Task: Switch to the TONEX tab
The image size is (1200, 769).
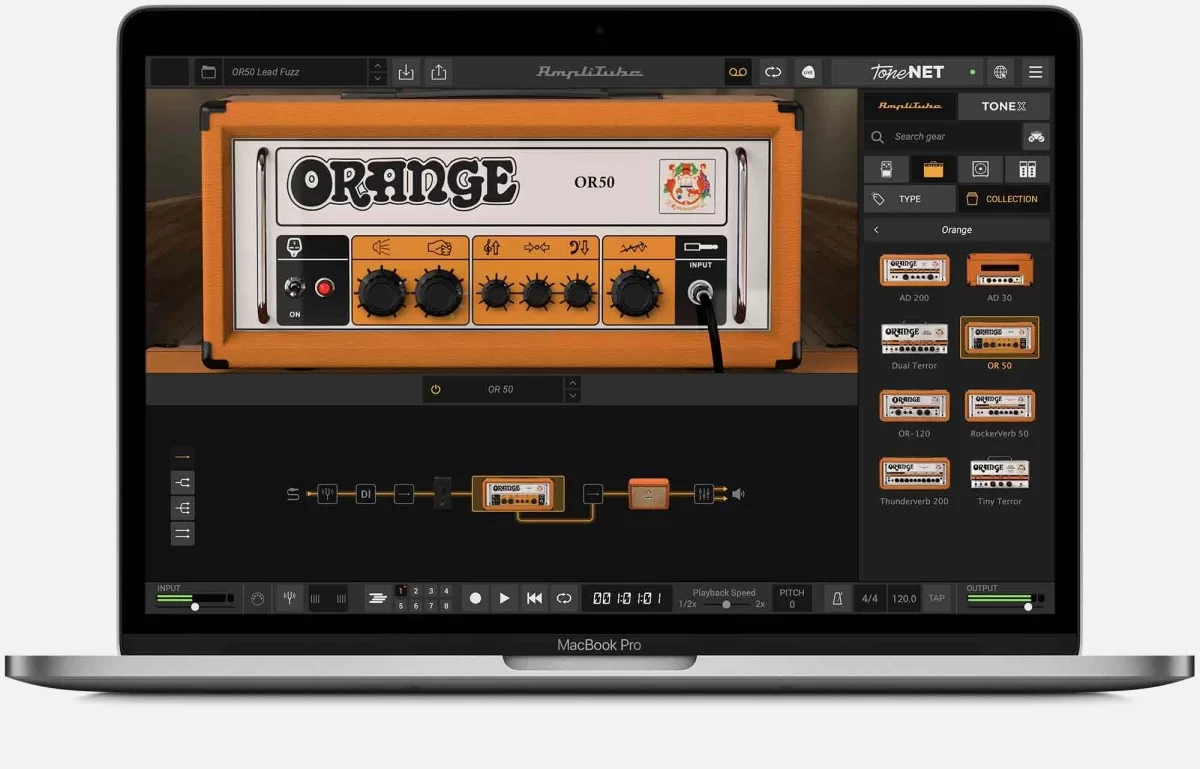Action: (1003, 105)
